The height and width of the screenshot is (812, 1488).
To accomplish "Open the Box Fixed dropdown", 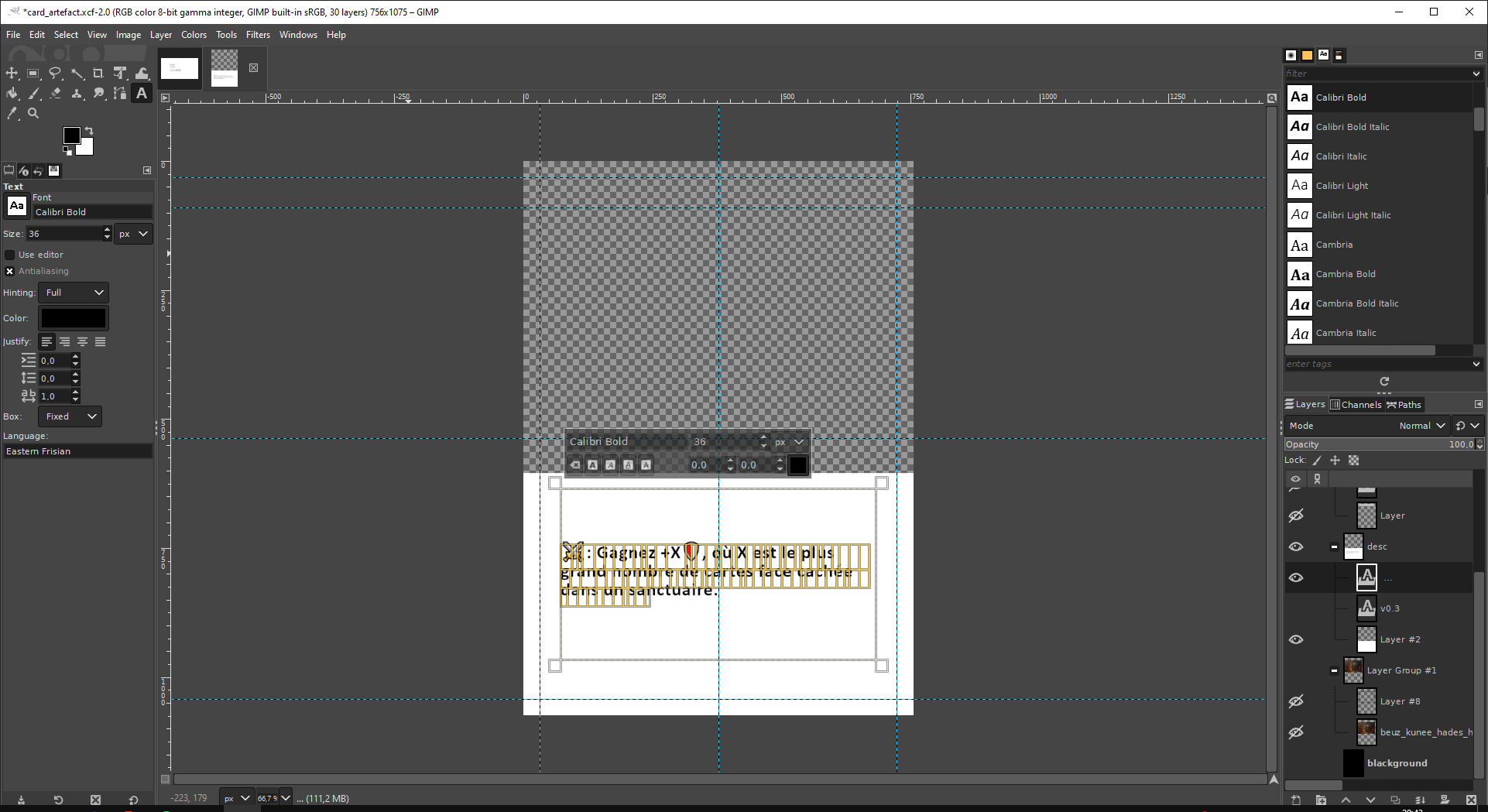I will coord(70,416).
